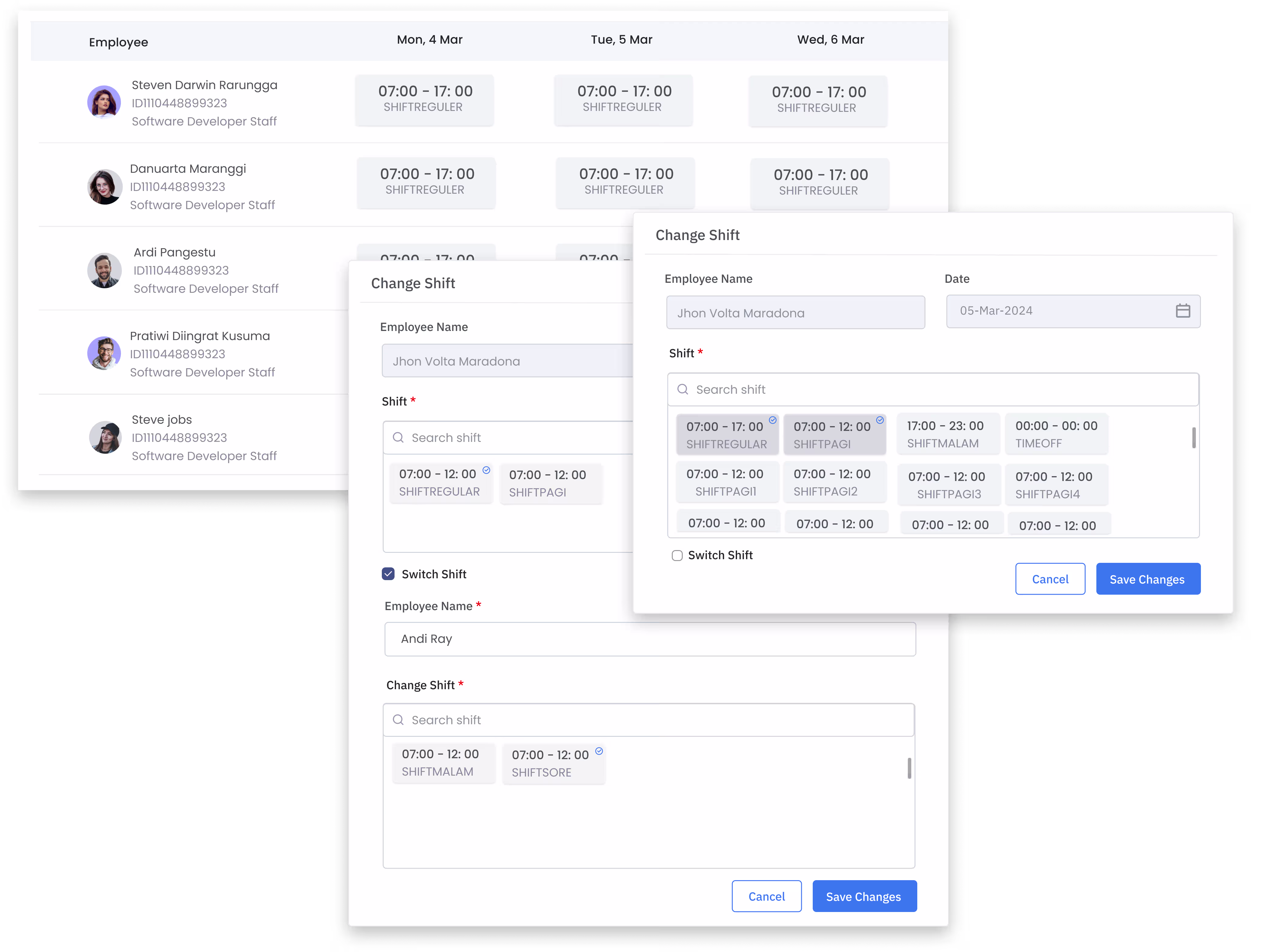1280x952 pixels.
Task: Click the Andi Ray employee name field
Action: click(650, 639)
